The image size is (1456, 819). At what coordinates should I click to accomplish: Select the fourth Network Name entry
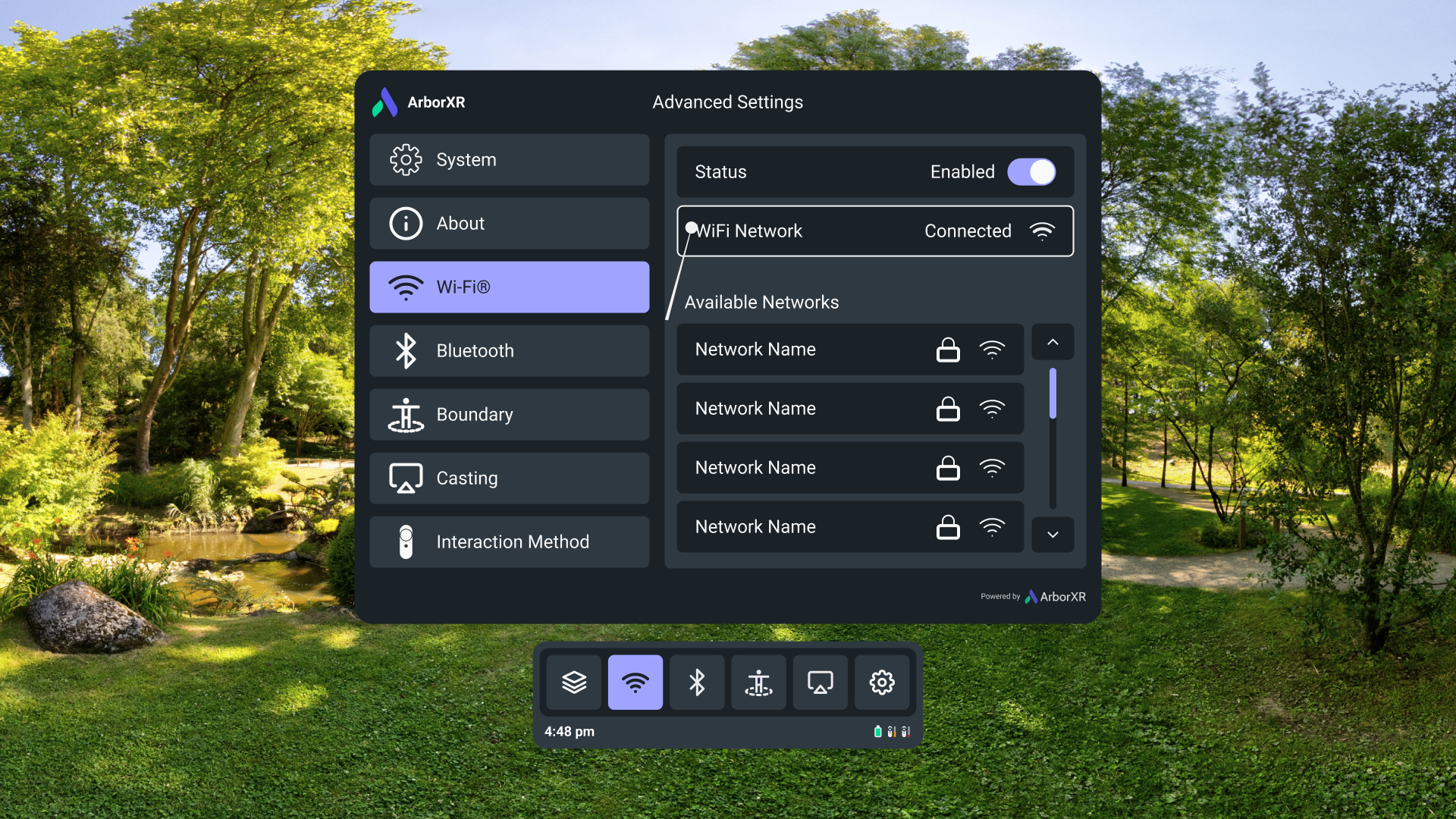pyautogui.click(x=850, y=527)
